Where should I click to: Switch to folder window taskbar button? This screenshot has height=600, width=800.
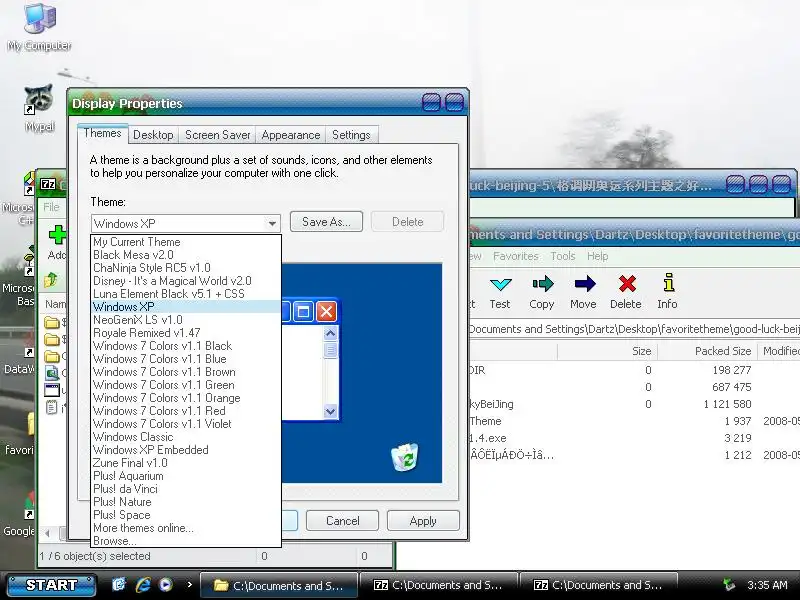[x=279, y=585]
